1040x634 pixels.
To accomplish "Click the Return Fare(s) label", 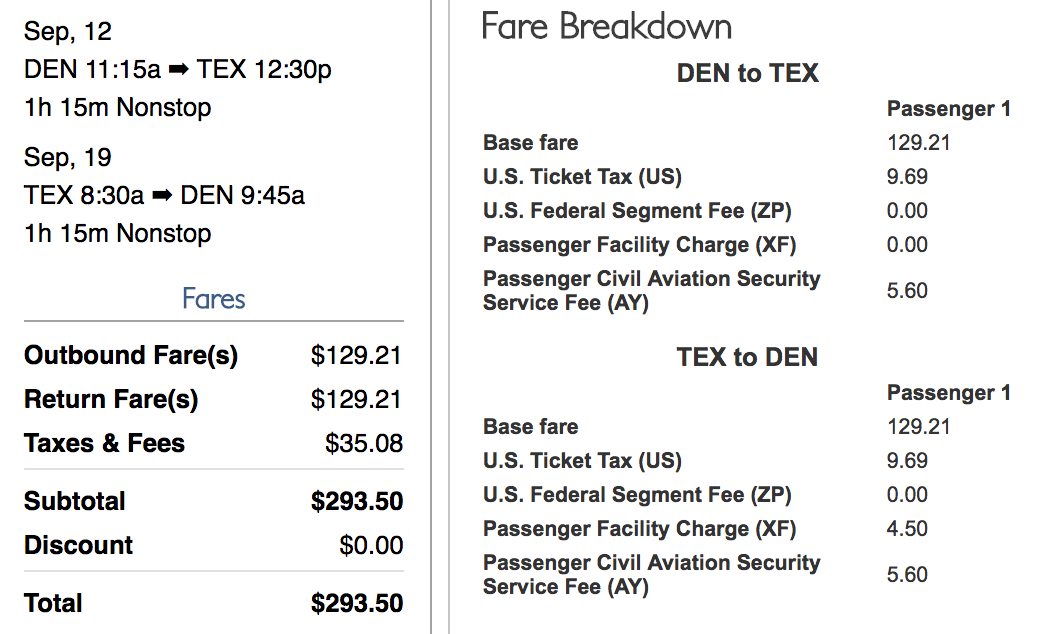I will click(x=111, y=400).
